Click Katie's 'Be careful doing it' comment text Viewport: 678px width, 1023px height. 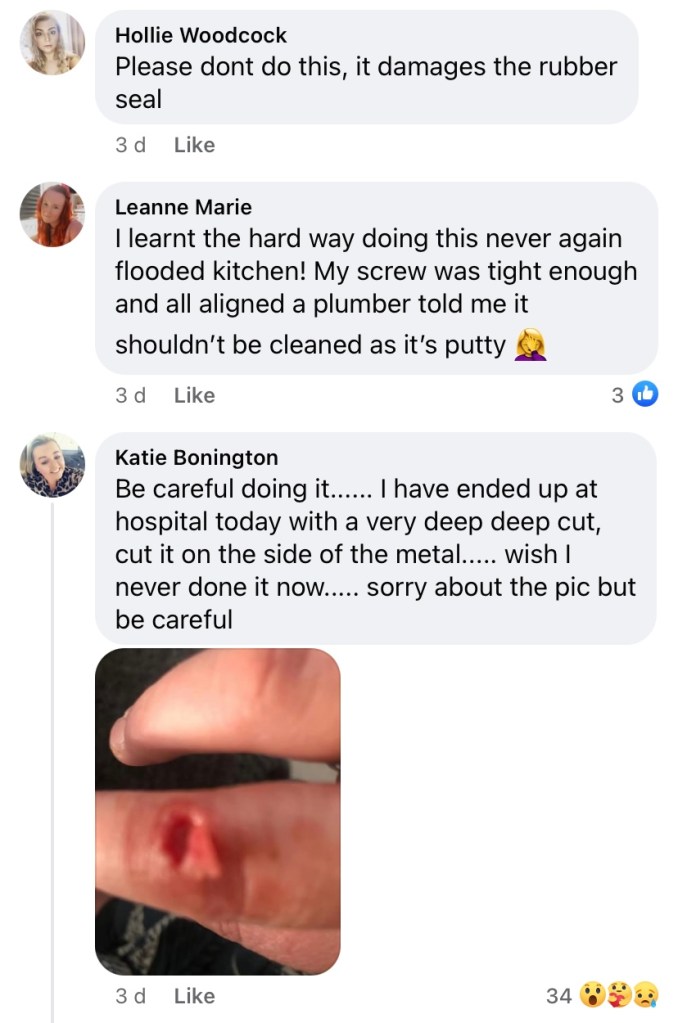pyautogui.click(x=375, y=554)
